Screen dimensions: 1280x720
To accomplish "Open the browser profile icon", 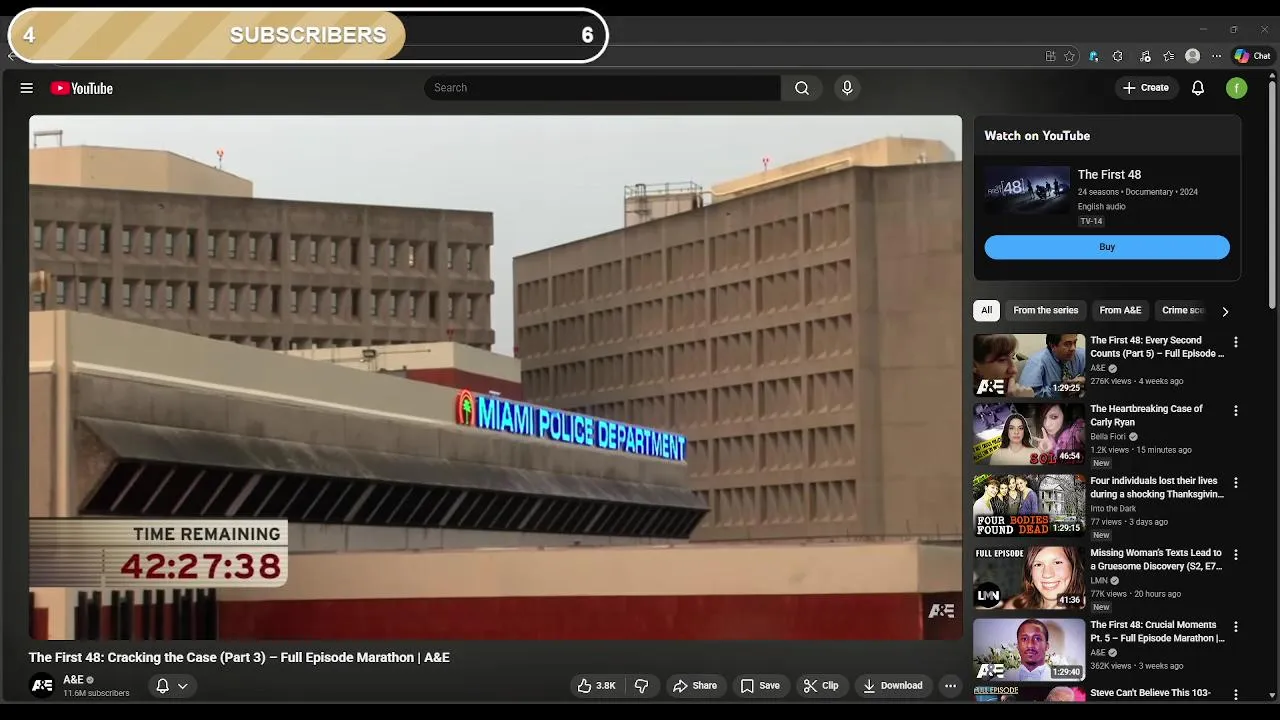I will coord(1192,56).
